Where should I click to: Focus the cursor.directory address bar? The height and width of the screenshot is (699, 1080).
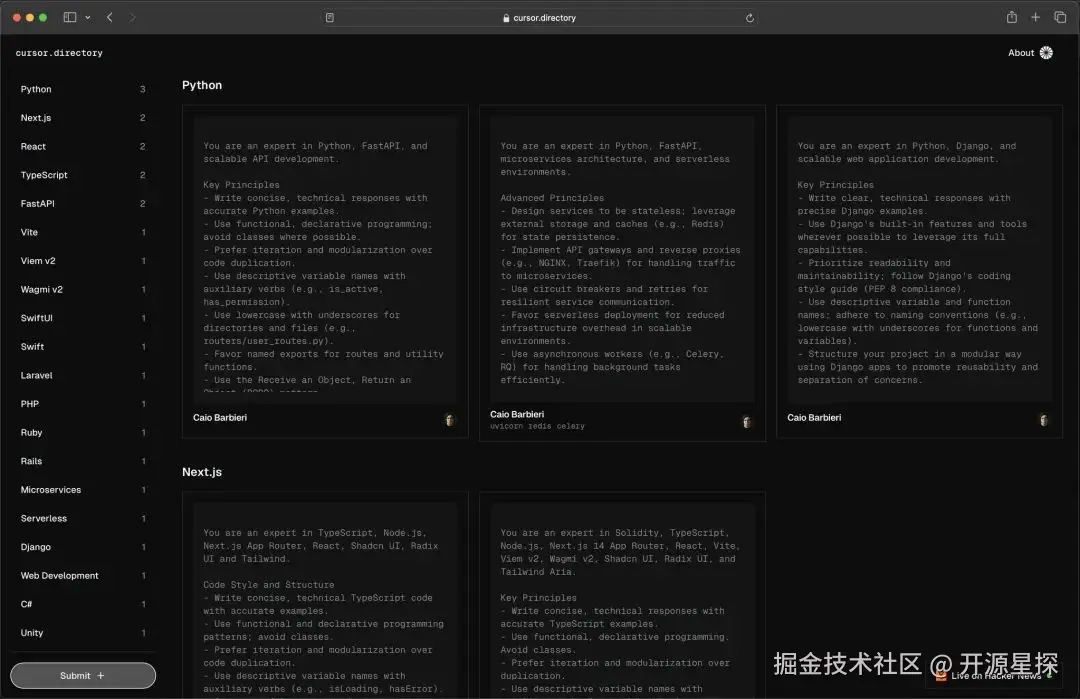[x=540, y=18]
